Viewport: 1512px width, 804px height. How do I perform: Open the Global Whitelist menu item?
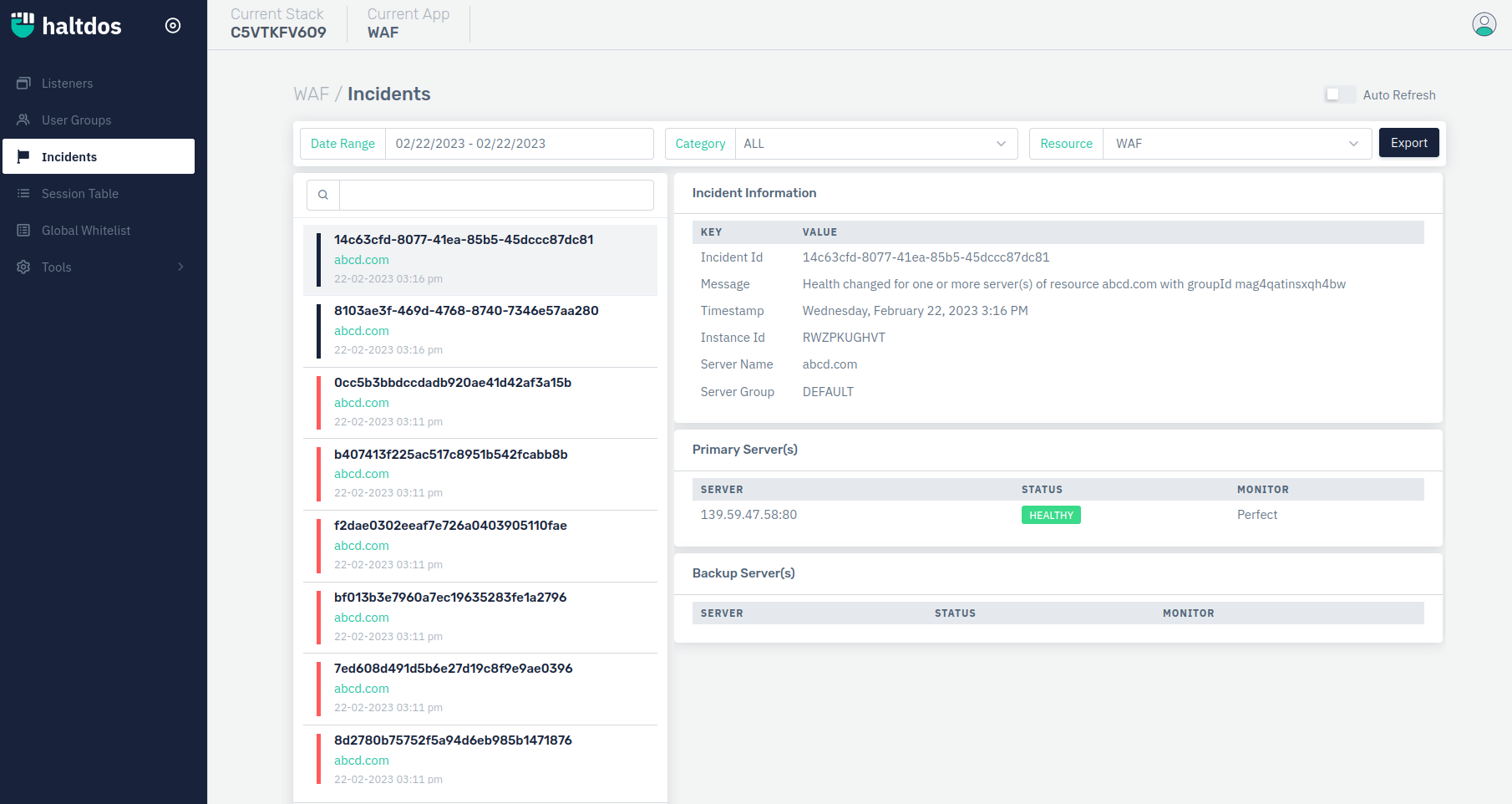99,230
